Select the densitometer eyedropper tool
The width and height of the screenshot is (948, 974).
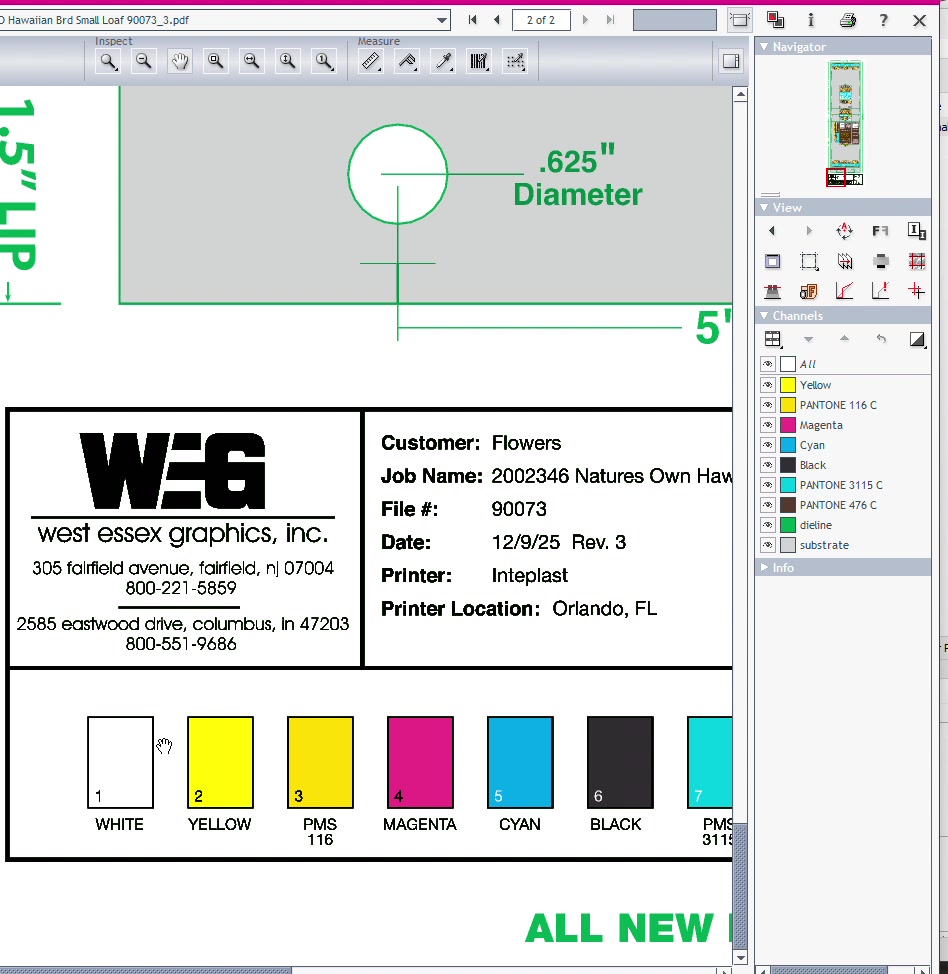[443, 61]
